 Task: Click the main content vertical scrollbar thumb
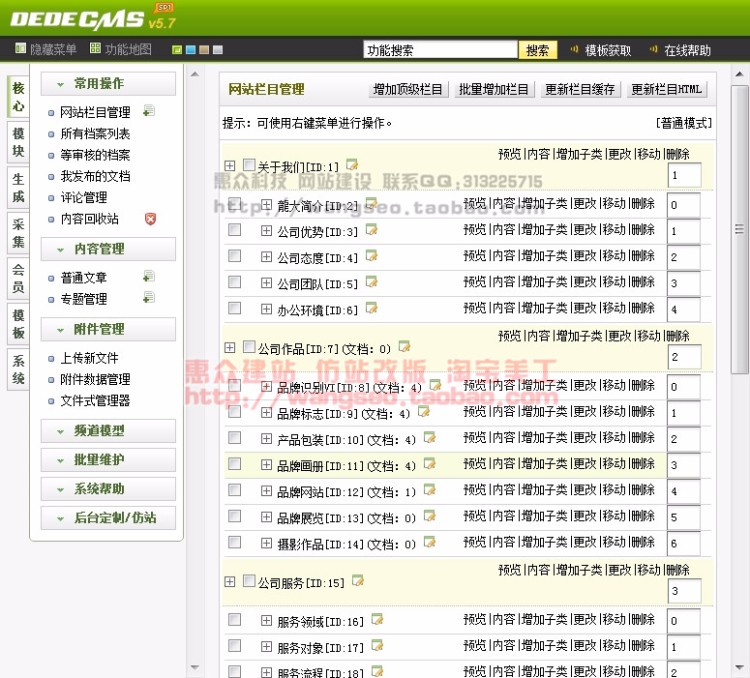(739, 230)
